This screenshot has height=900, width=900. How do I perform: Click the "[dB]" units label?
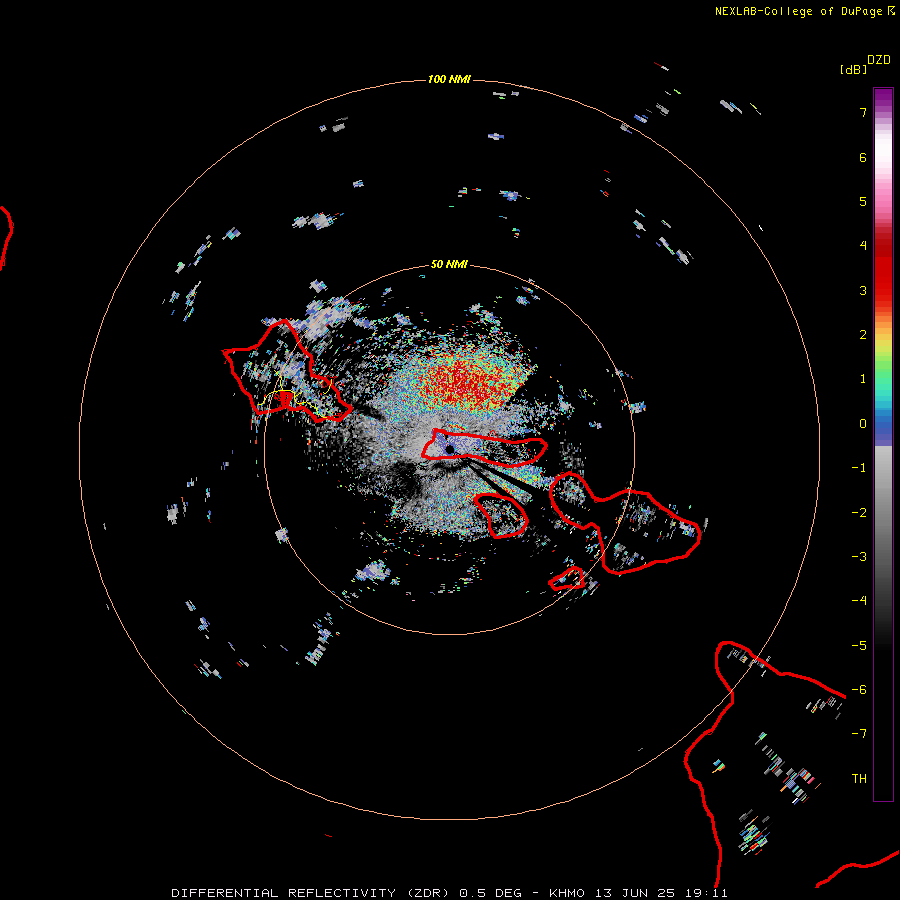[x=853, y=69]
